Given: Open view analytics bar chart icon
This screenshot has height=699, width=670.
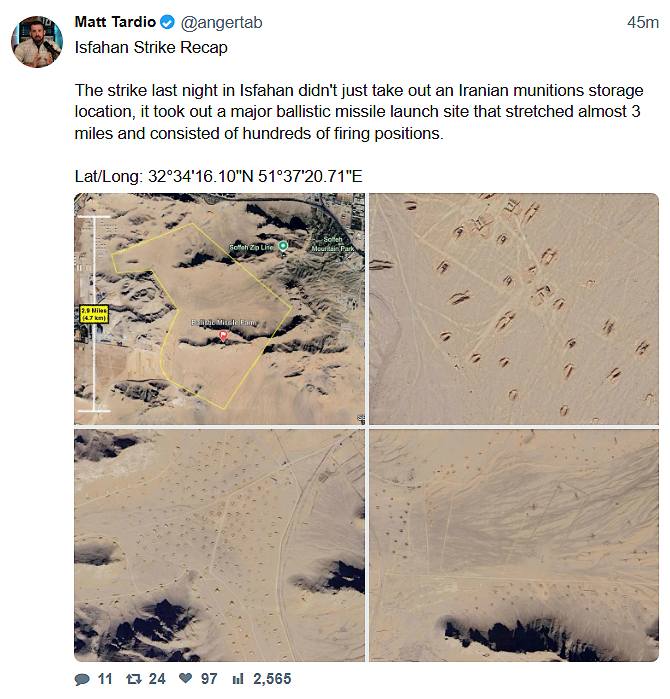Looking at the screenshot, I should (x=238, y=679).
